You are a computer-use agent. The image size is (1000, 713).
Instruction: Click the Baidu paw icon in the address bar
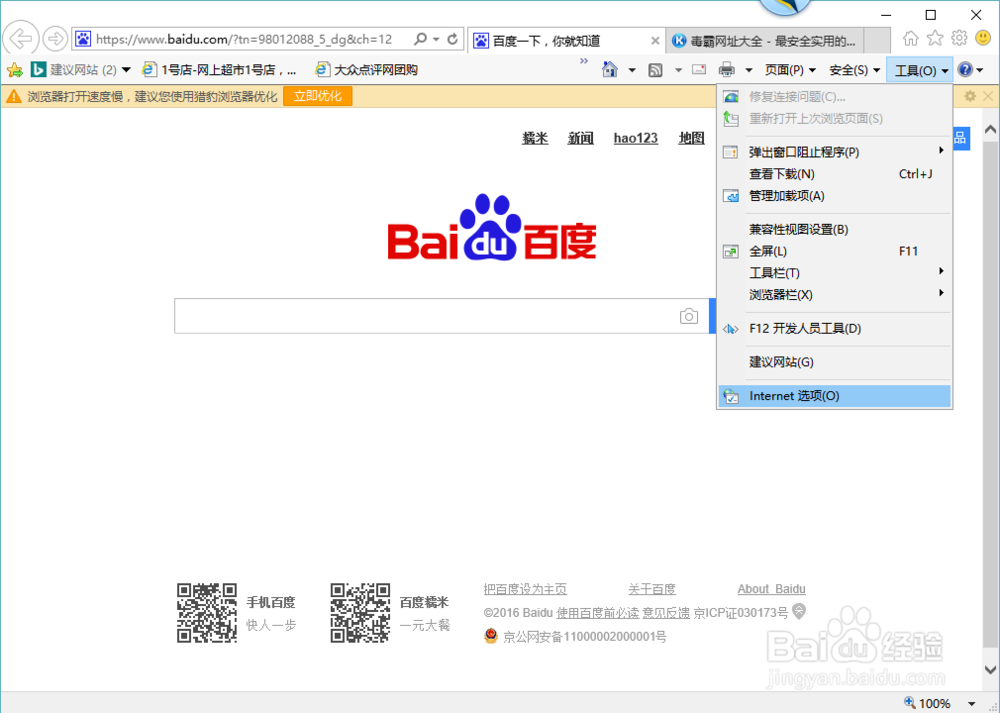(82, 38)
